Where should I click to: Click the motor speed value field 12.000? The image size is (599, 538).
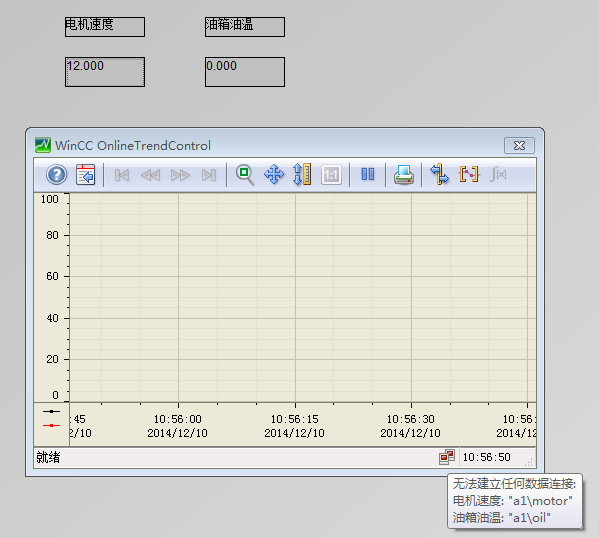tap(105, 72)
